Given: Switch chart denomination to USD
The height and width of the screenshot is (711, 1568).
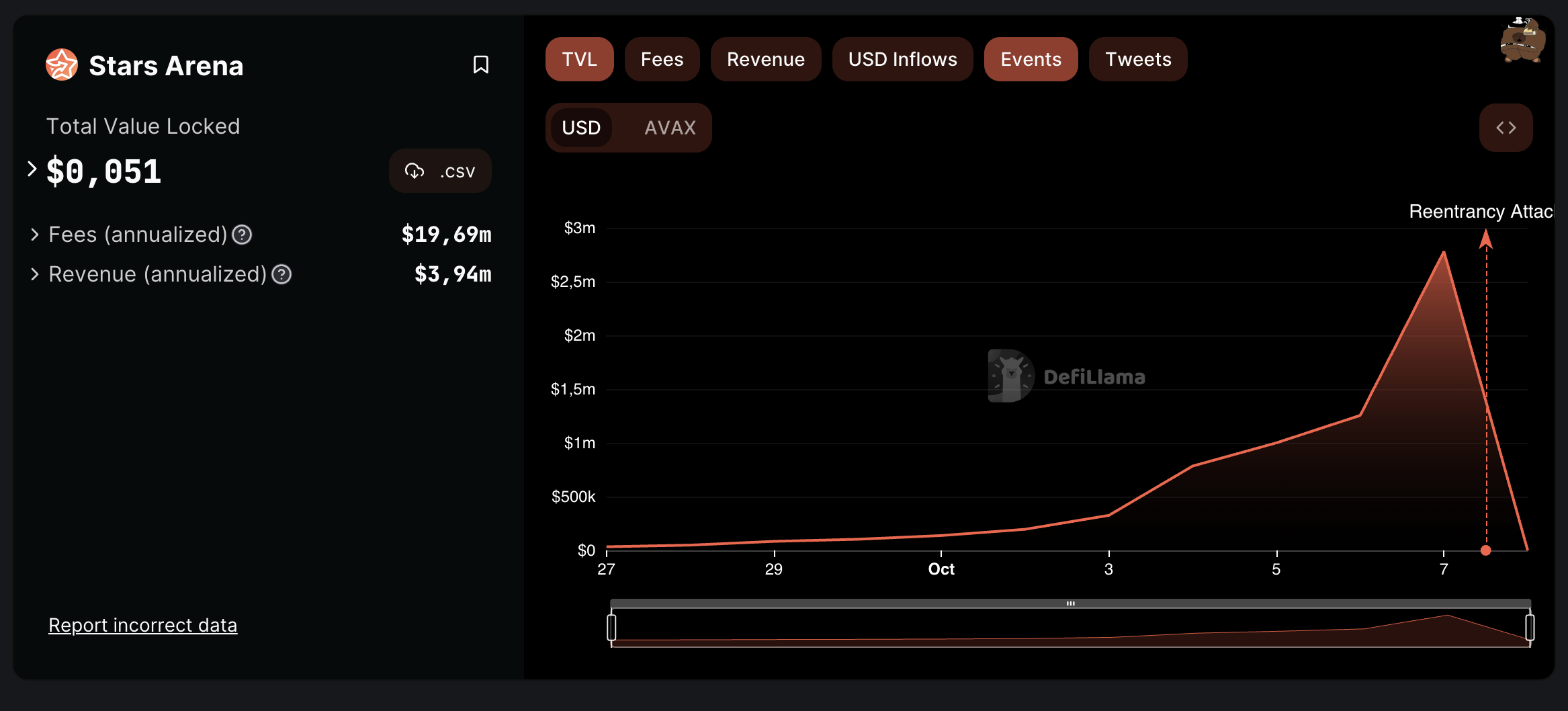Looking at the screenshot, I should (x=581, y=128).
